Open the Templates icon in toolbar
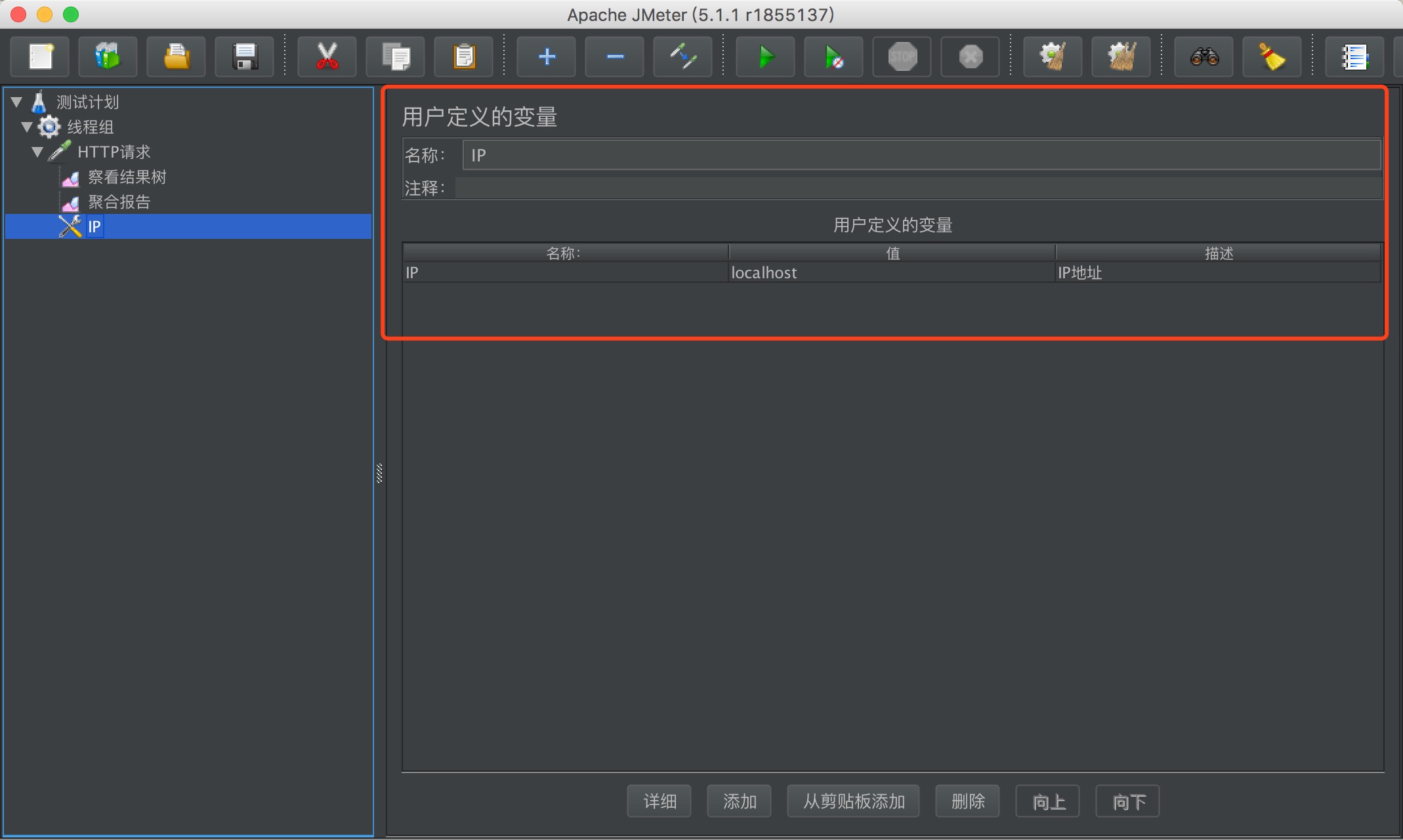Image resolution: width=1403 pixels, height=840 pixels. click(108, 56)
